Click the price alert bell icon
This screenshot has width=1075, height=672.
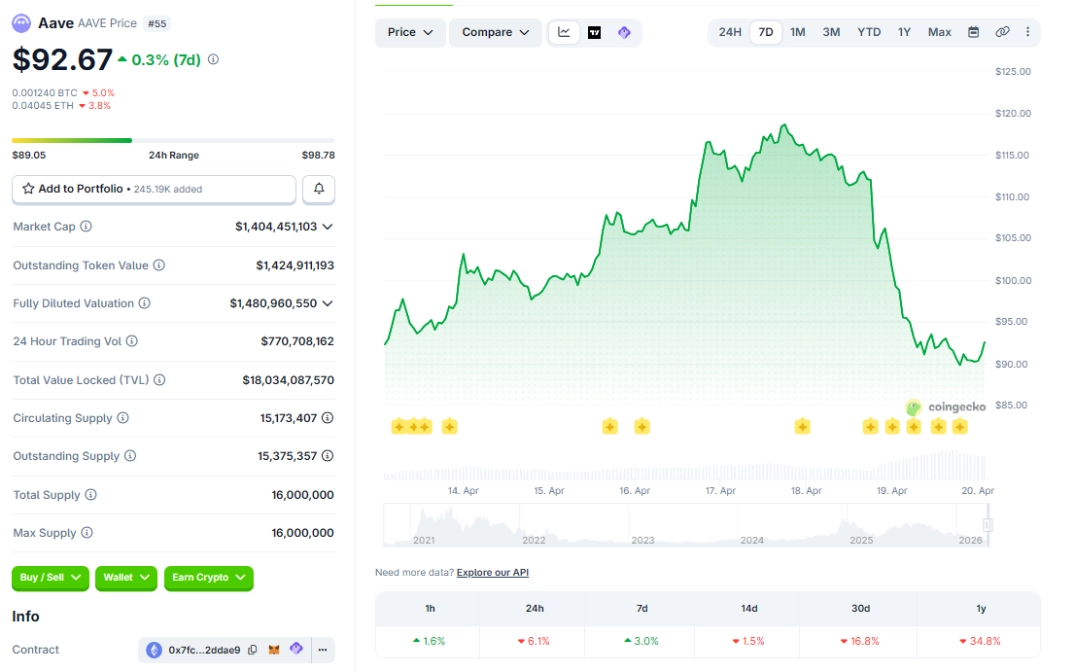point(318,189)
